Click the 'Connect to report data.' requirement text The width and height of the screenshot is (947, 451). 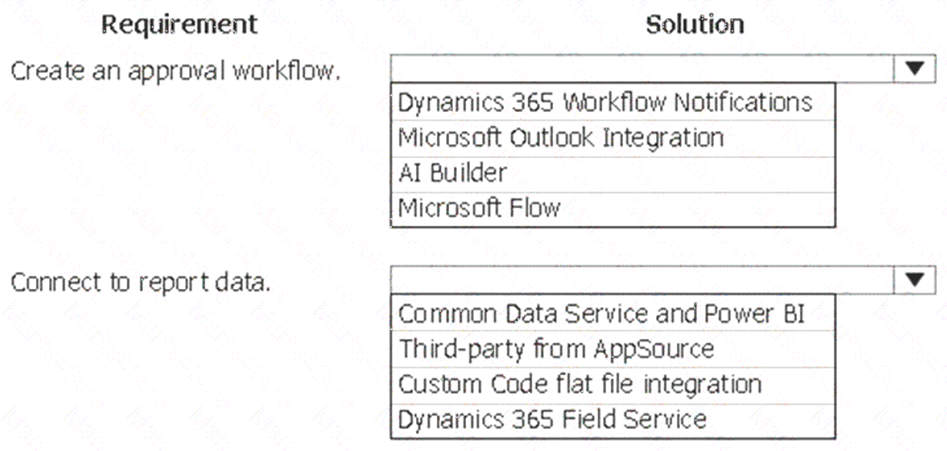click(140, 283)
